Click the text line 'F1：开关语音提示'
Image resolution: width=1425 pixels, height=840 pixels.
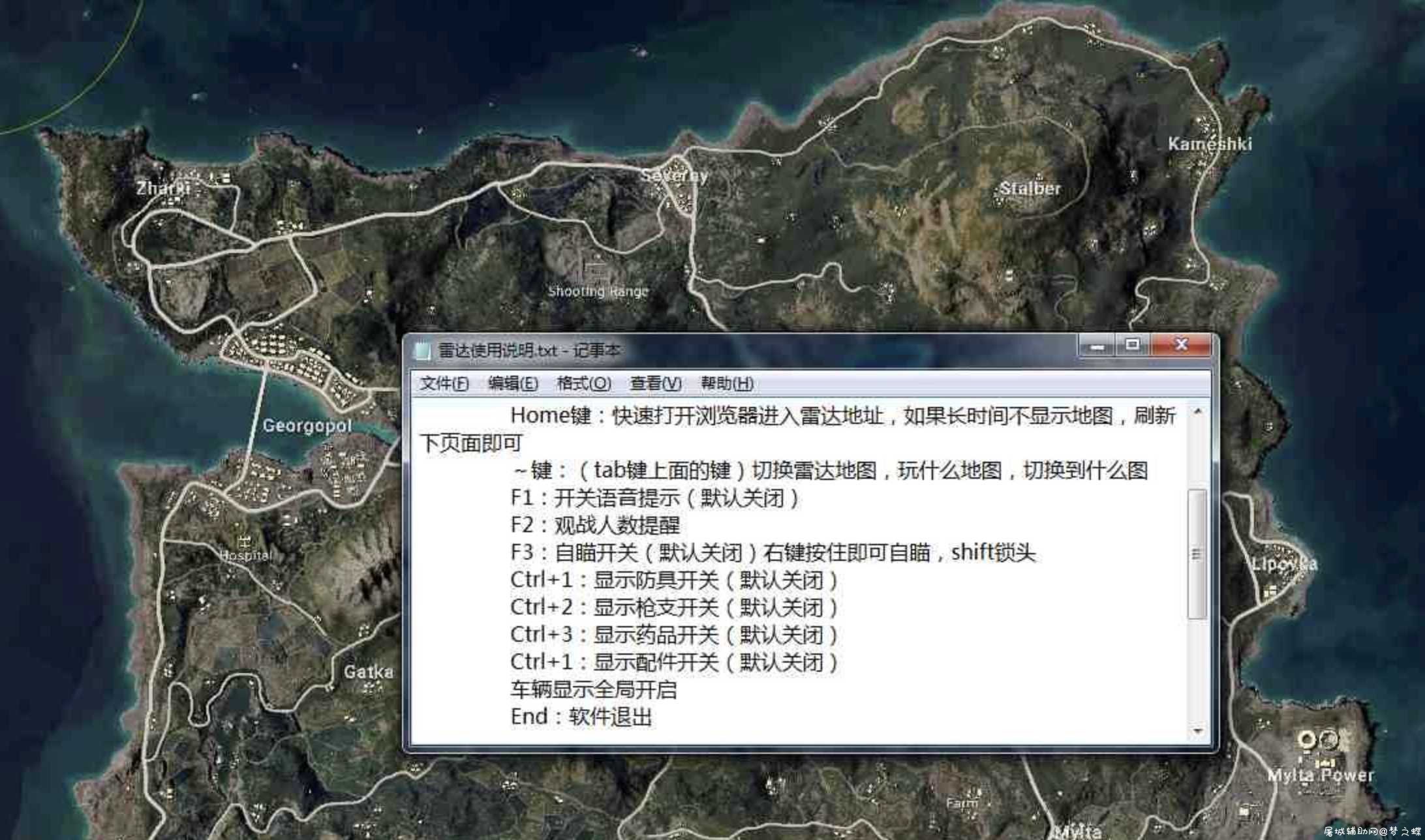pyautogui.click(x=654, y=498)
